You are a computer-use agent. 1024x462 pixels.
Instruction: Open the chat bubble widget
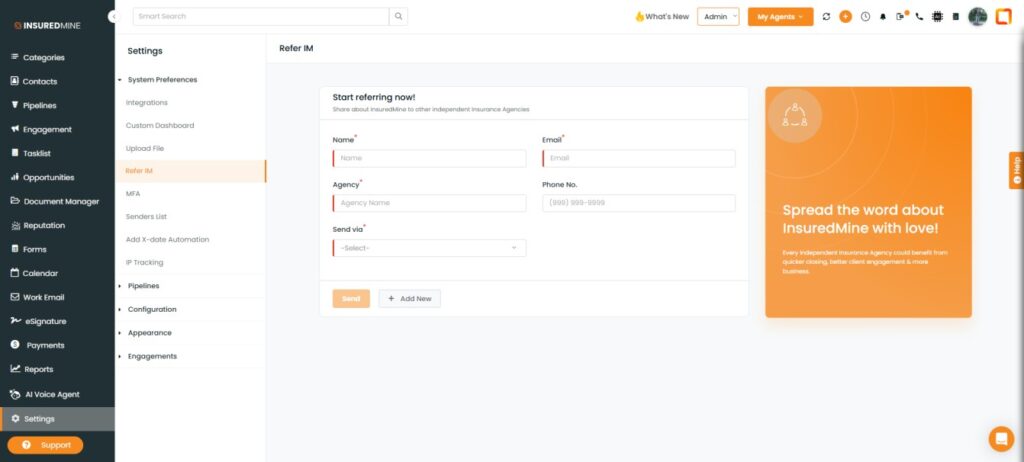[1000, 439]
